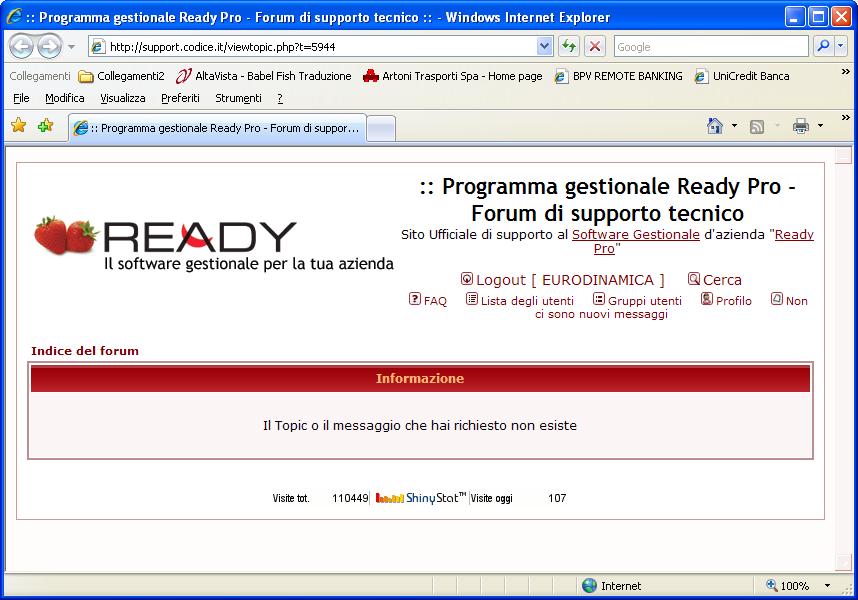Open the FAQ link
Image resolution: width=858 pixels, height=600 pixels.
click(x=435, y=301)
